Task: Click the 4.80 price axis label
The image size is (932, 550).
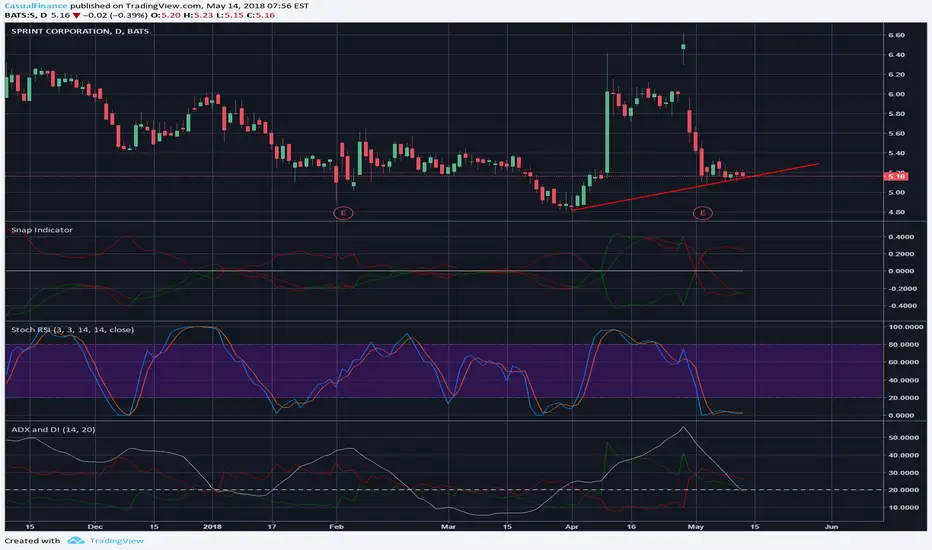Action: click(x=896, y=212)
